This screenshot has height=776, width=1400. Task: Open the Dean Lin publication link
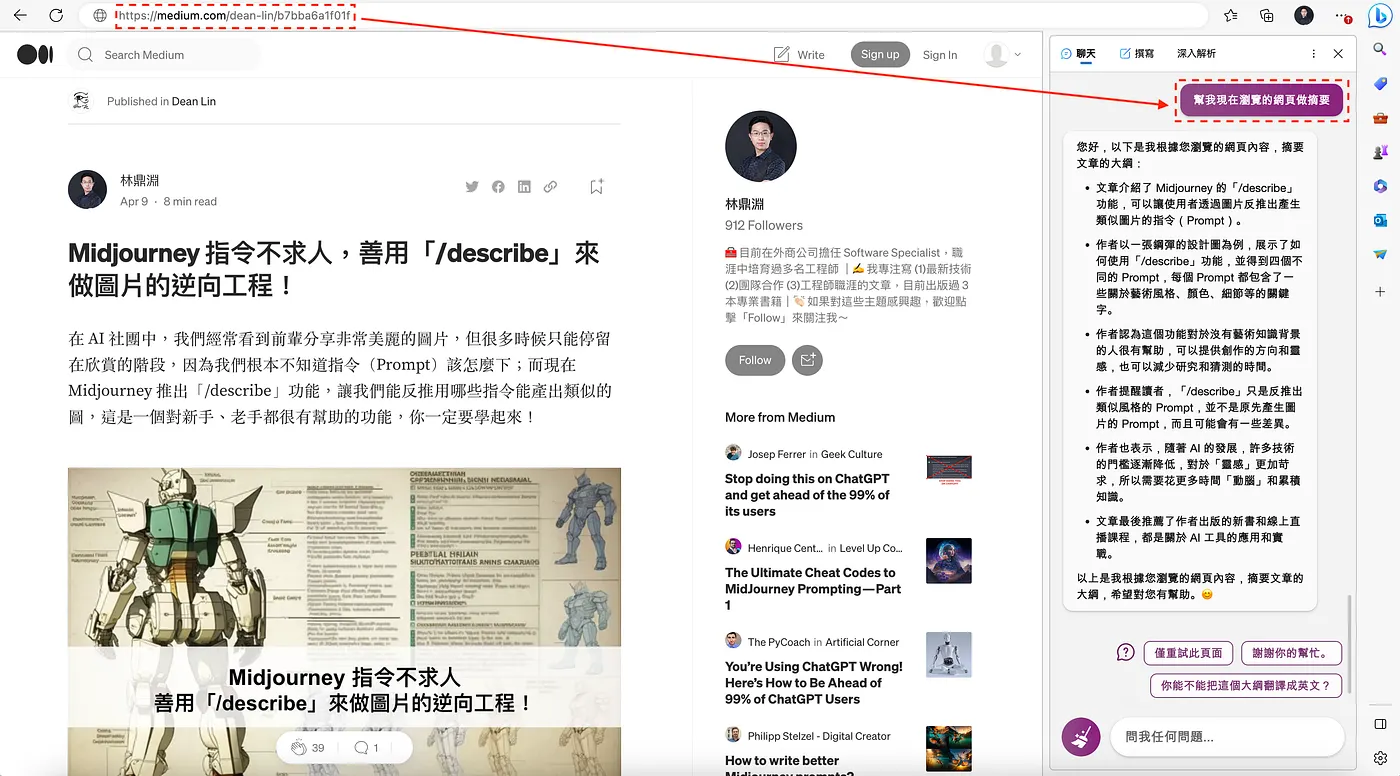pyautogui.click(x=194, y=101)
